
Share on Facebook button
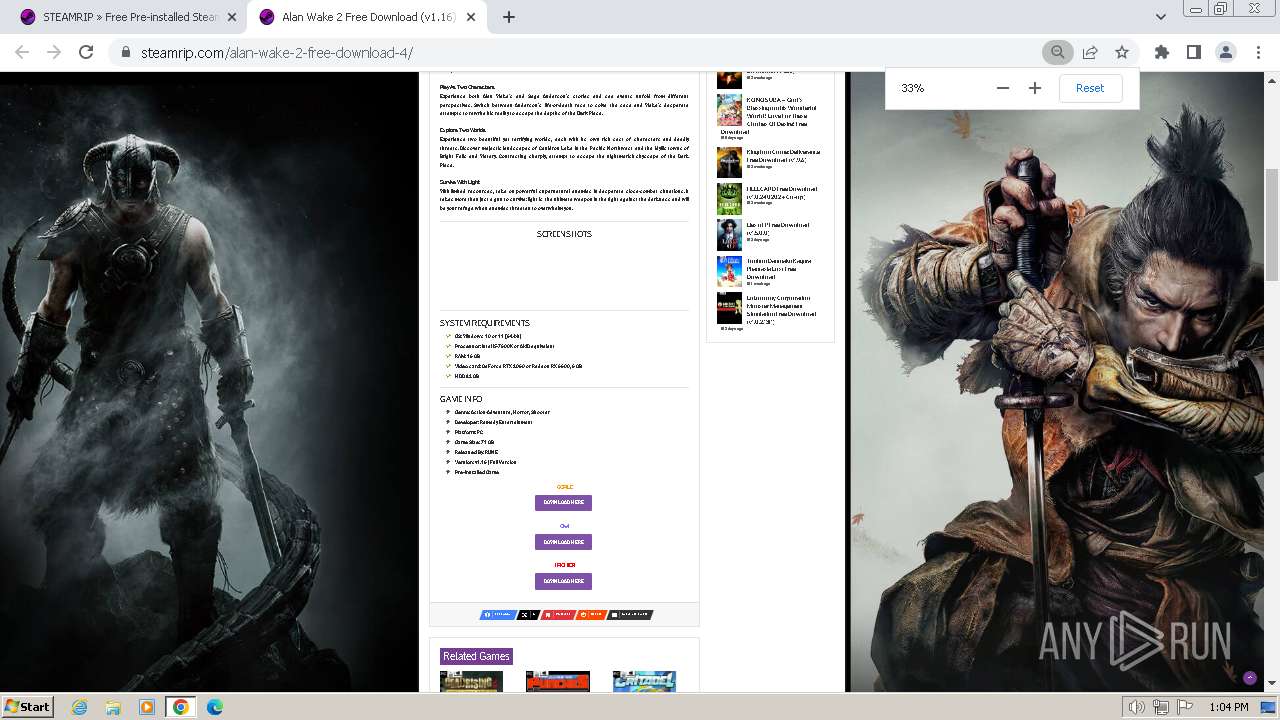tap(498, 615)
